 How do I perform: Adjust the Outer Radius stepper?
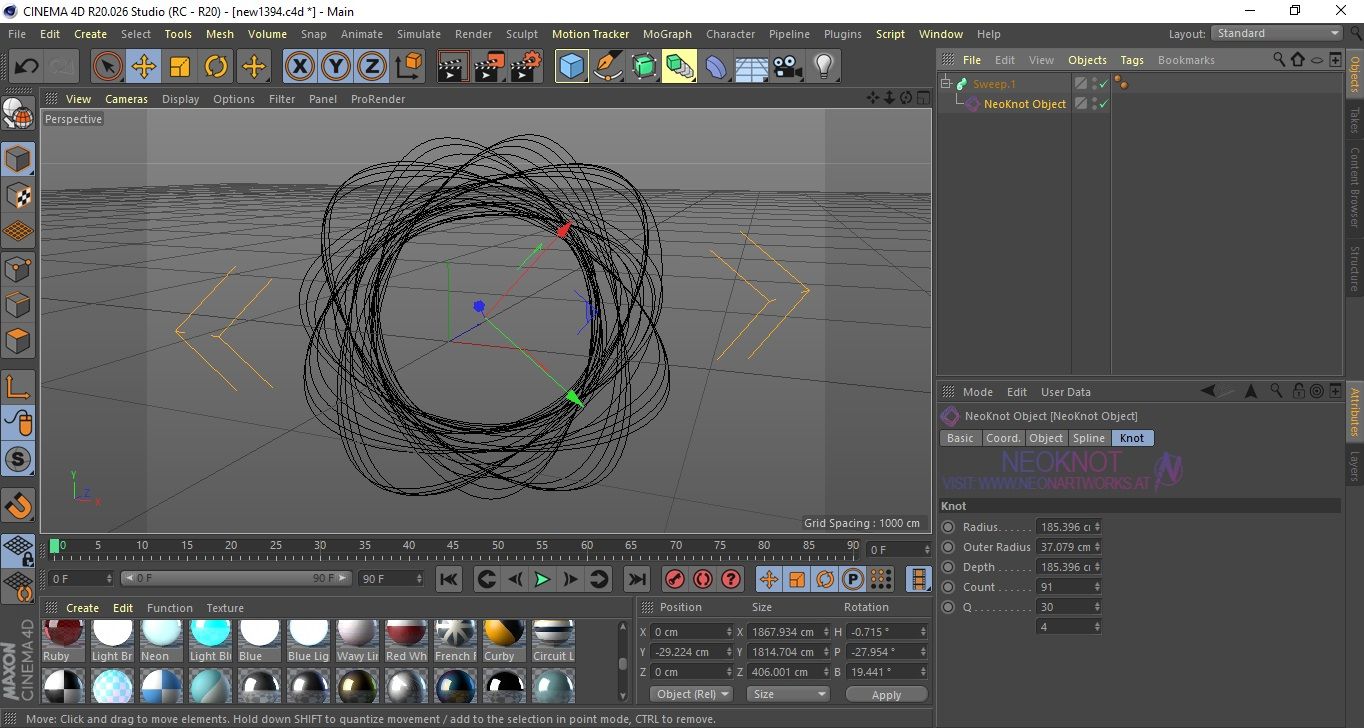point(1098,547)
